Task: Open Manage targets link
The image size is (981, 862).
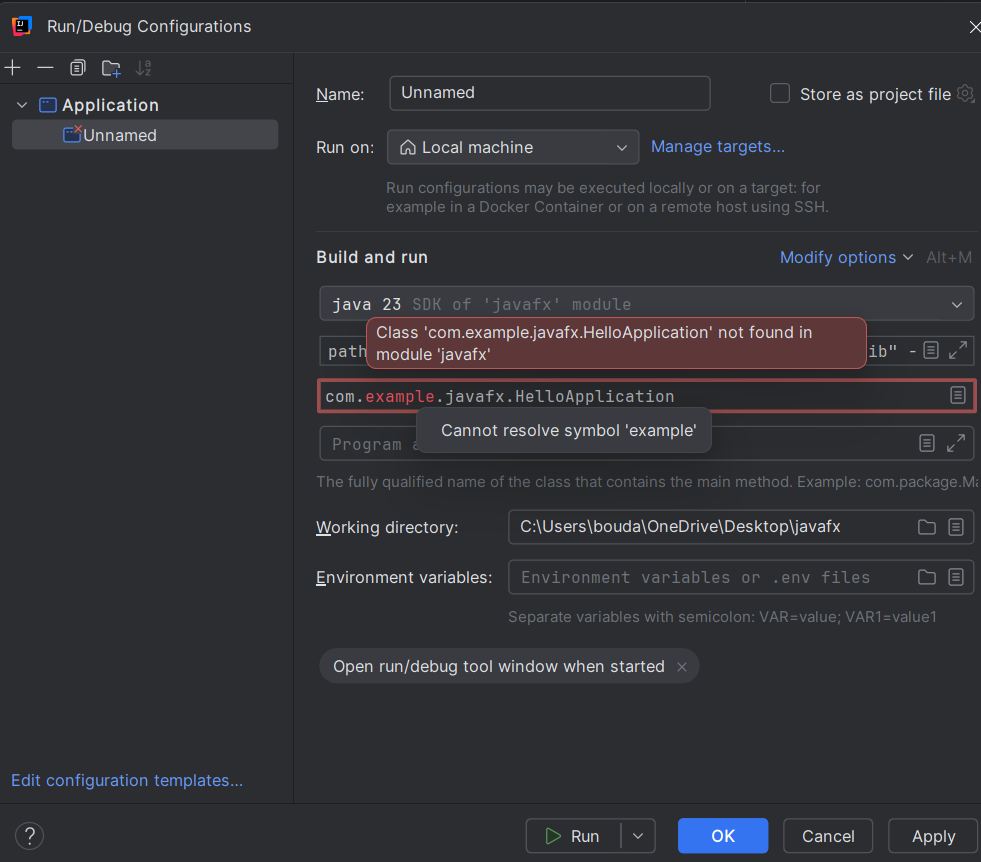Action: tap(717, 147)
